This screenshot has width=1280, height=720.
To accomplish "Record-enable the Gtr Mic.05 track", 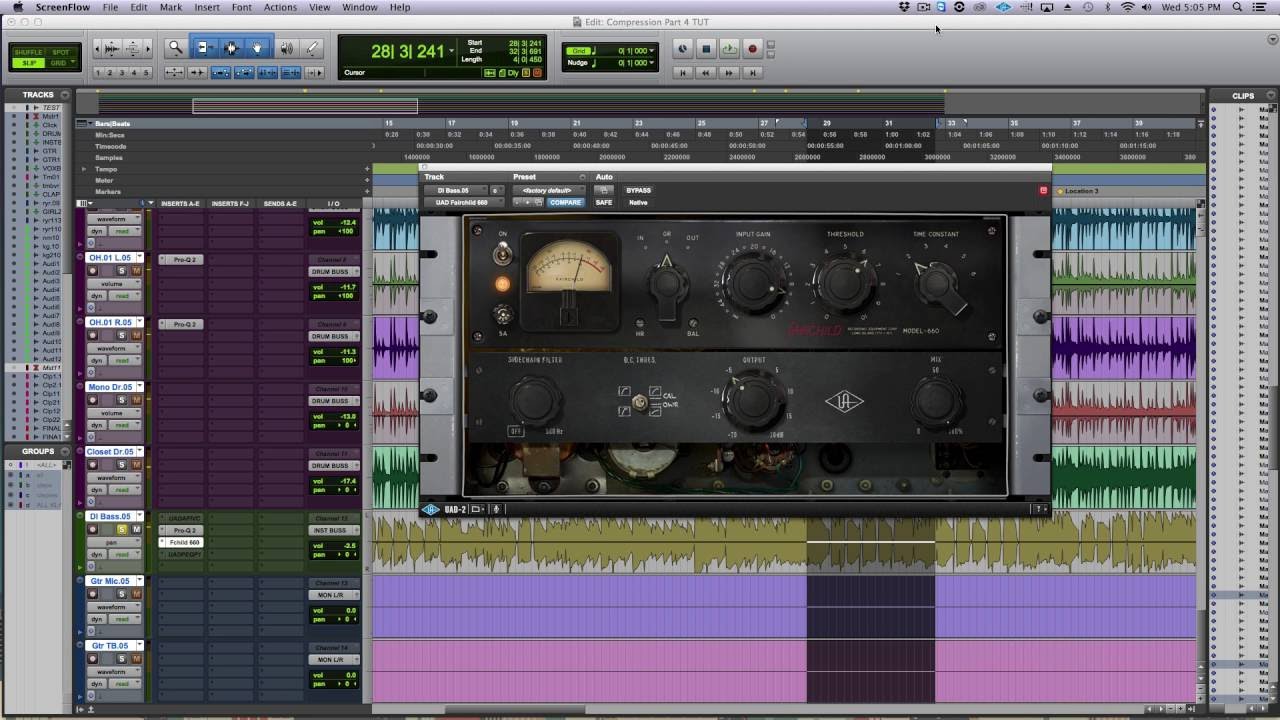I will (x=93, y=594).
